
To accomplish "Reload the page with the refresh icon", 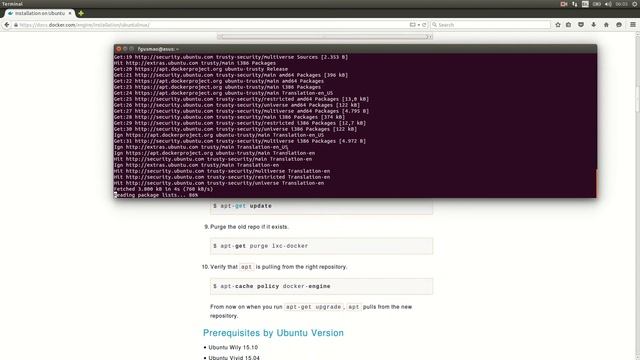I will [424, 25].
